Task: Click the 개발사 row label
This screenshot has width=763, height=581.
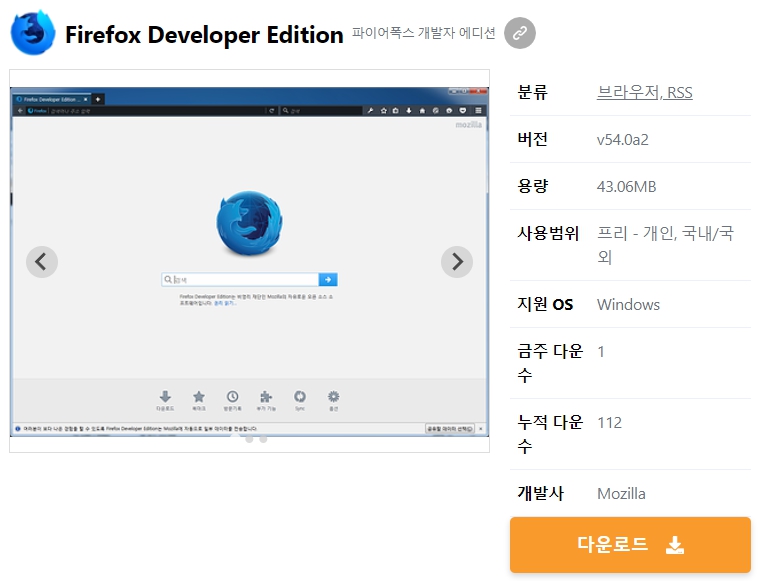Action: pyautogui.click(x=540, y=493)
